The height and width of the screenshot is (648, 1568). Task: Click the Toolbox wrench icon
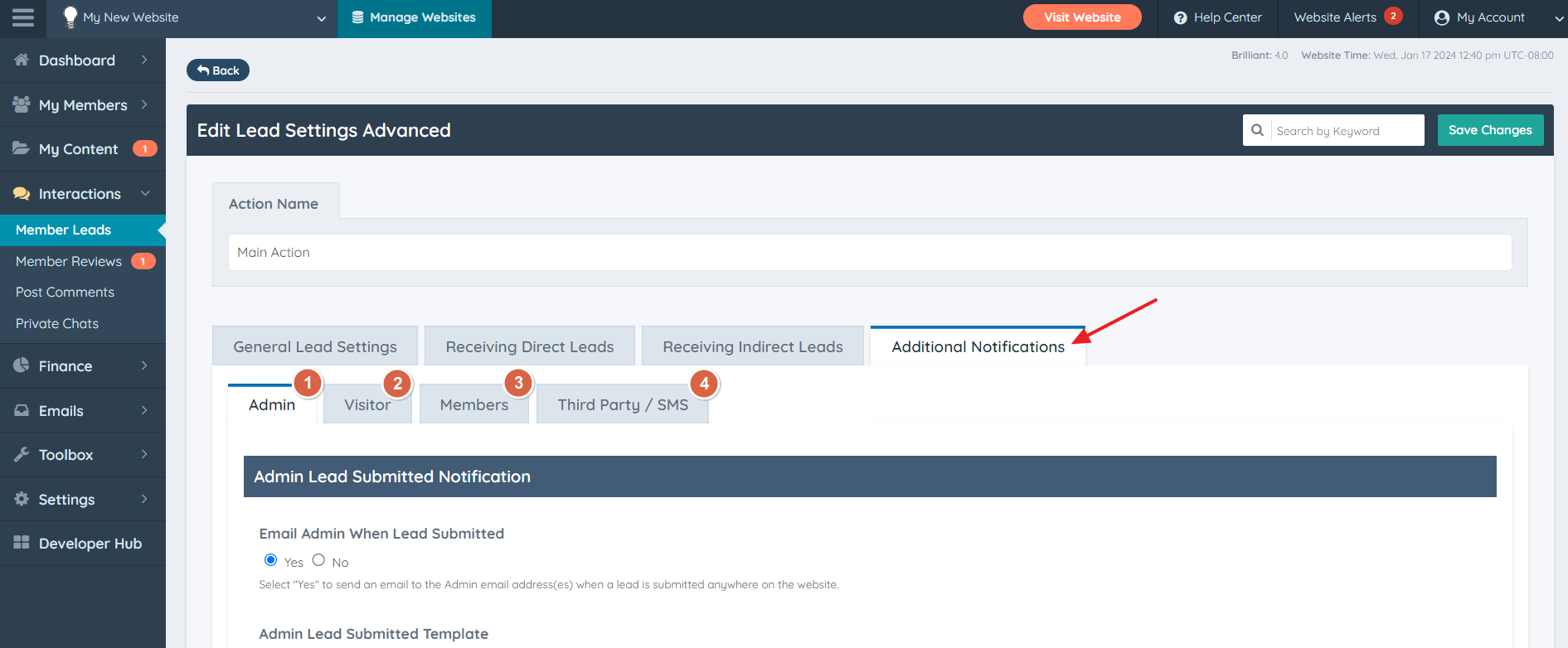(x=22, y=454)
